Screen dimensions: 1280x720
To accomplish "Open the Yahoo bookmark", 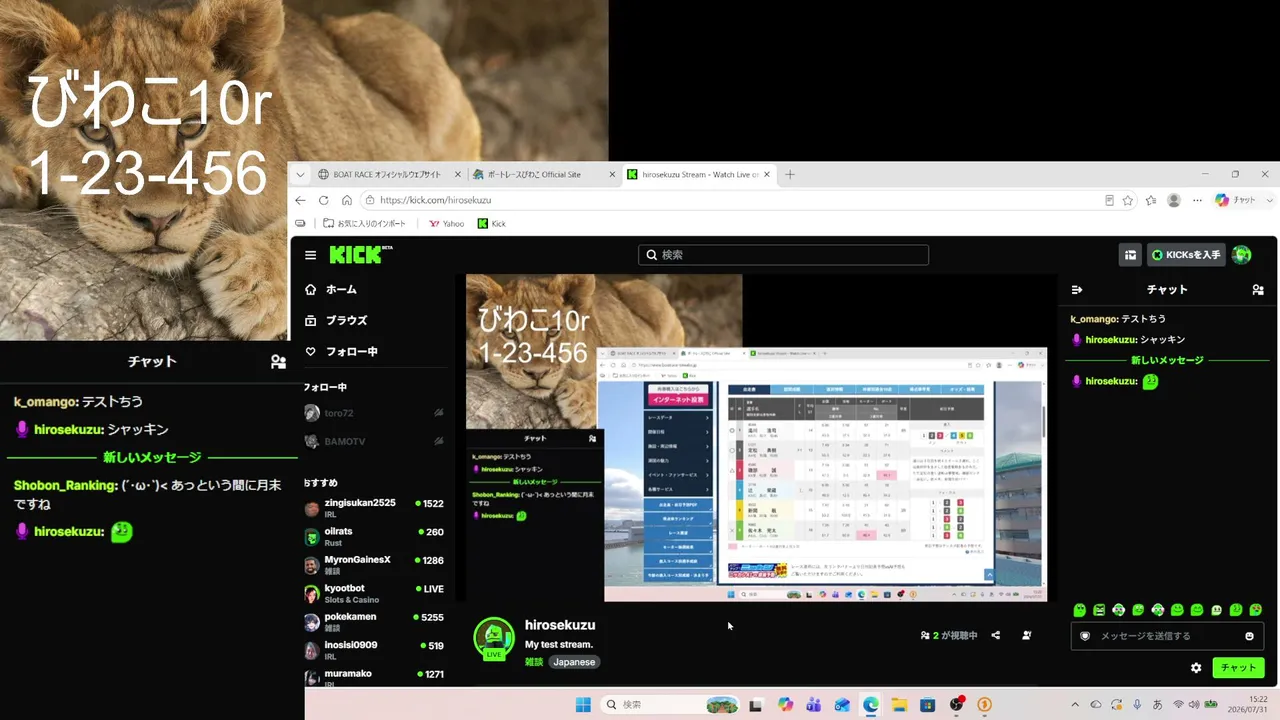I will click(447, 224).
